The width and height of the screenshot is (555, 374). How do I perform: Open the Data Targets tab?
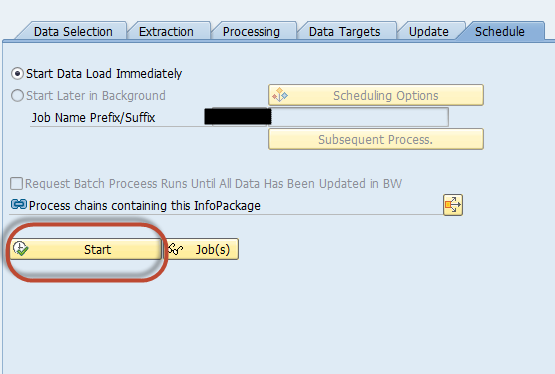click(x=344, y=31)
